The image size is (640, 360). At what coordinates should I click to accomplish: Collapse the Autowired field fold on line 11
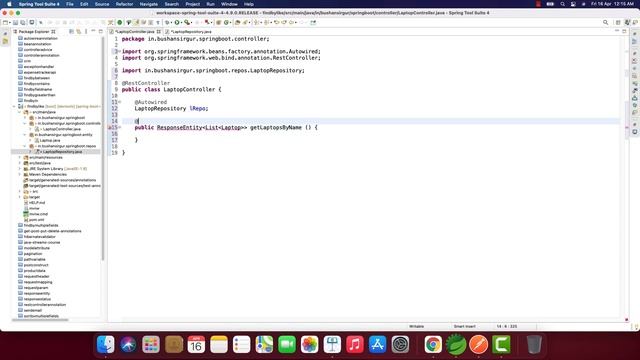[x=119, y=102]
